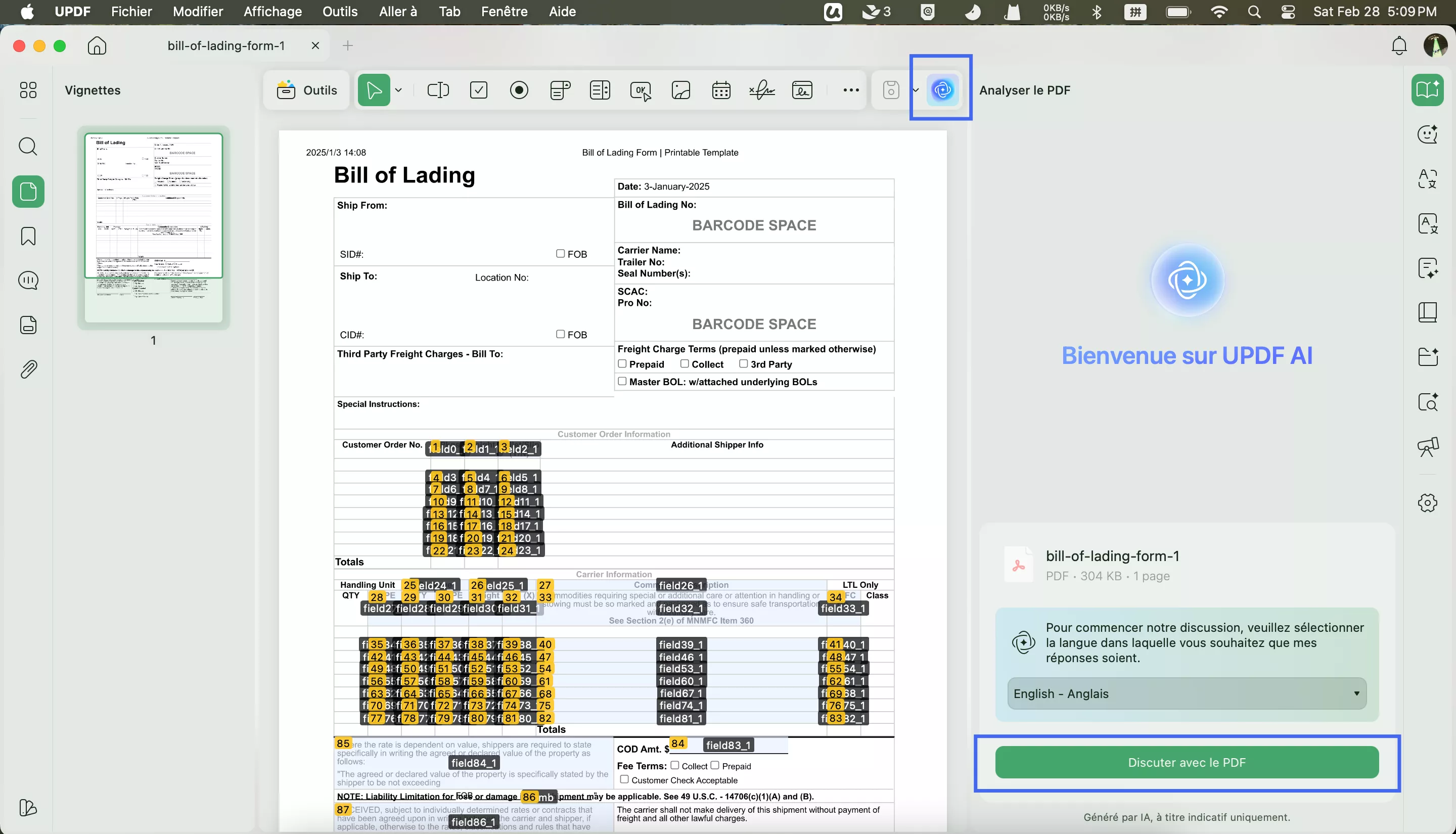Screen dimensions: 1456x834
Task: Check the Prepaid freight charge checkbox
Action: click(x=622, y=364)
